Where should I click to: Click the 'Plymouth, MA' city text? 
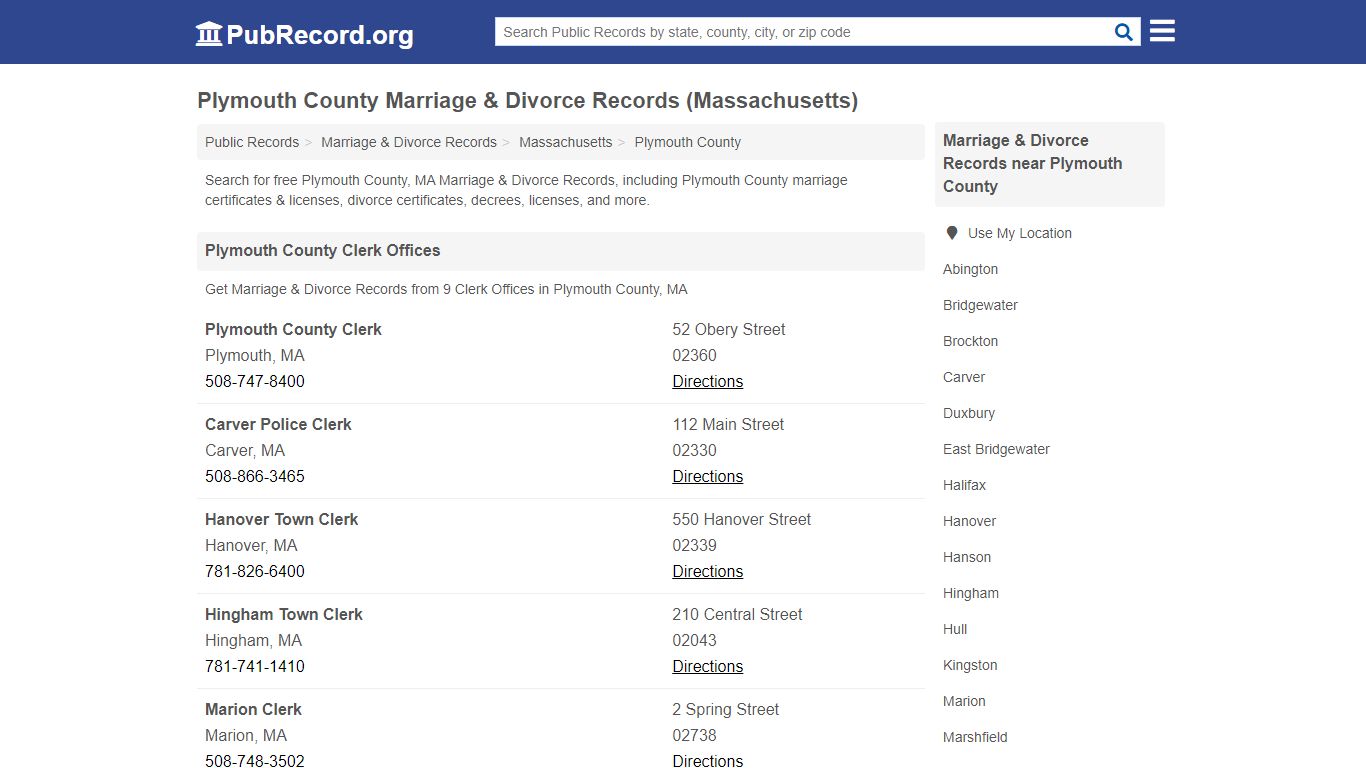click(x=255, y=355)
